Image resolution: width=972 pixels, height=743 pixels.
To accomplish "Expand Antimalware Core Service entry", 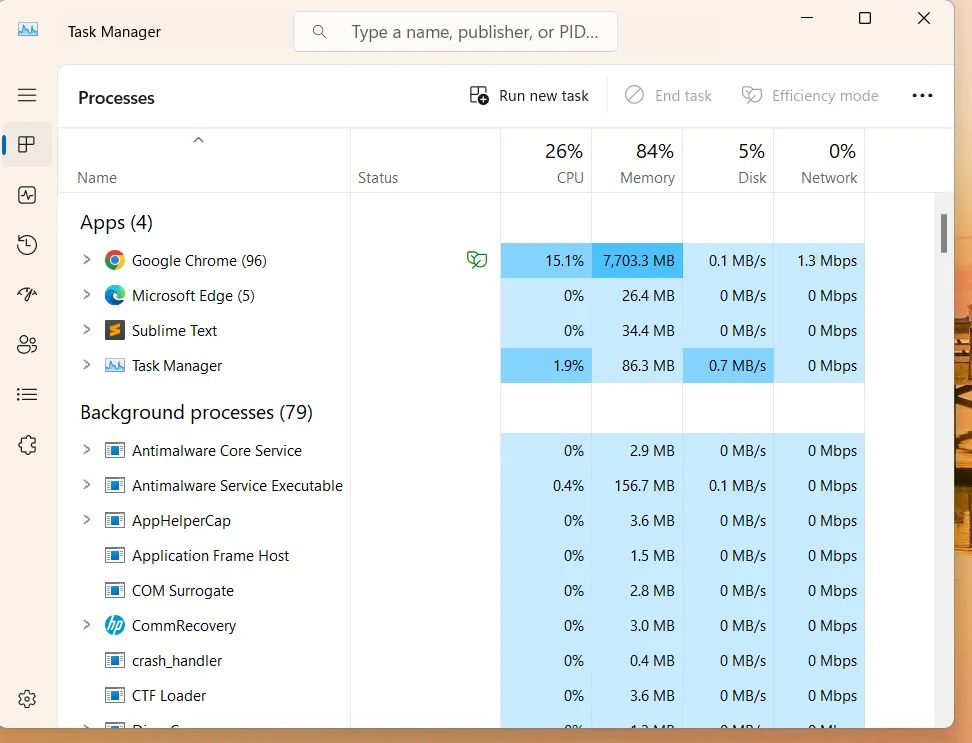I will click(x=87, y=449).
